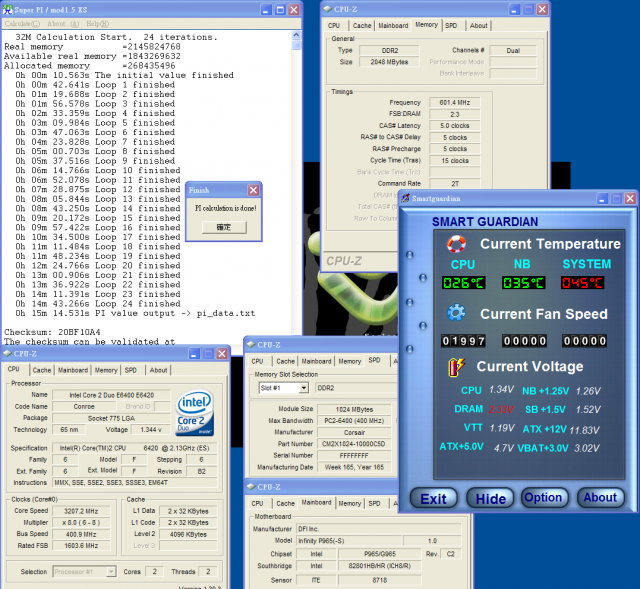Open the Slot #1 memory slot dropdown
This screenshot has width=640, height=589.
pyautogui.click(x=304, y=388)
